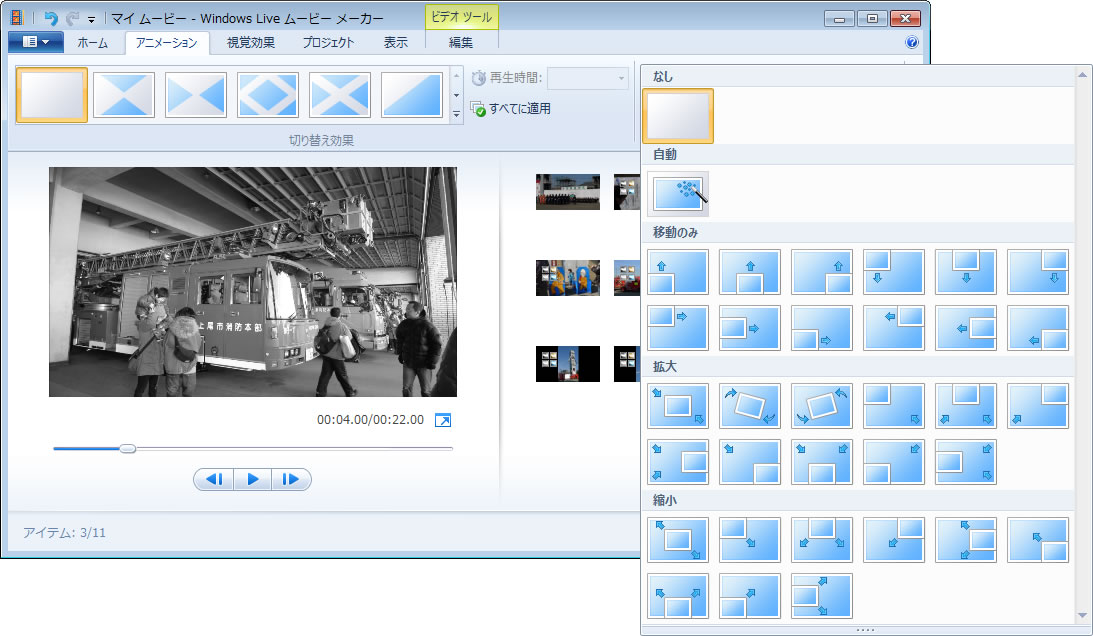Select the first storyboard clip thumbnail
The width and height of the screenshot is (1093, 636).
(567, 191)
